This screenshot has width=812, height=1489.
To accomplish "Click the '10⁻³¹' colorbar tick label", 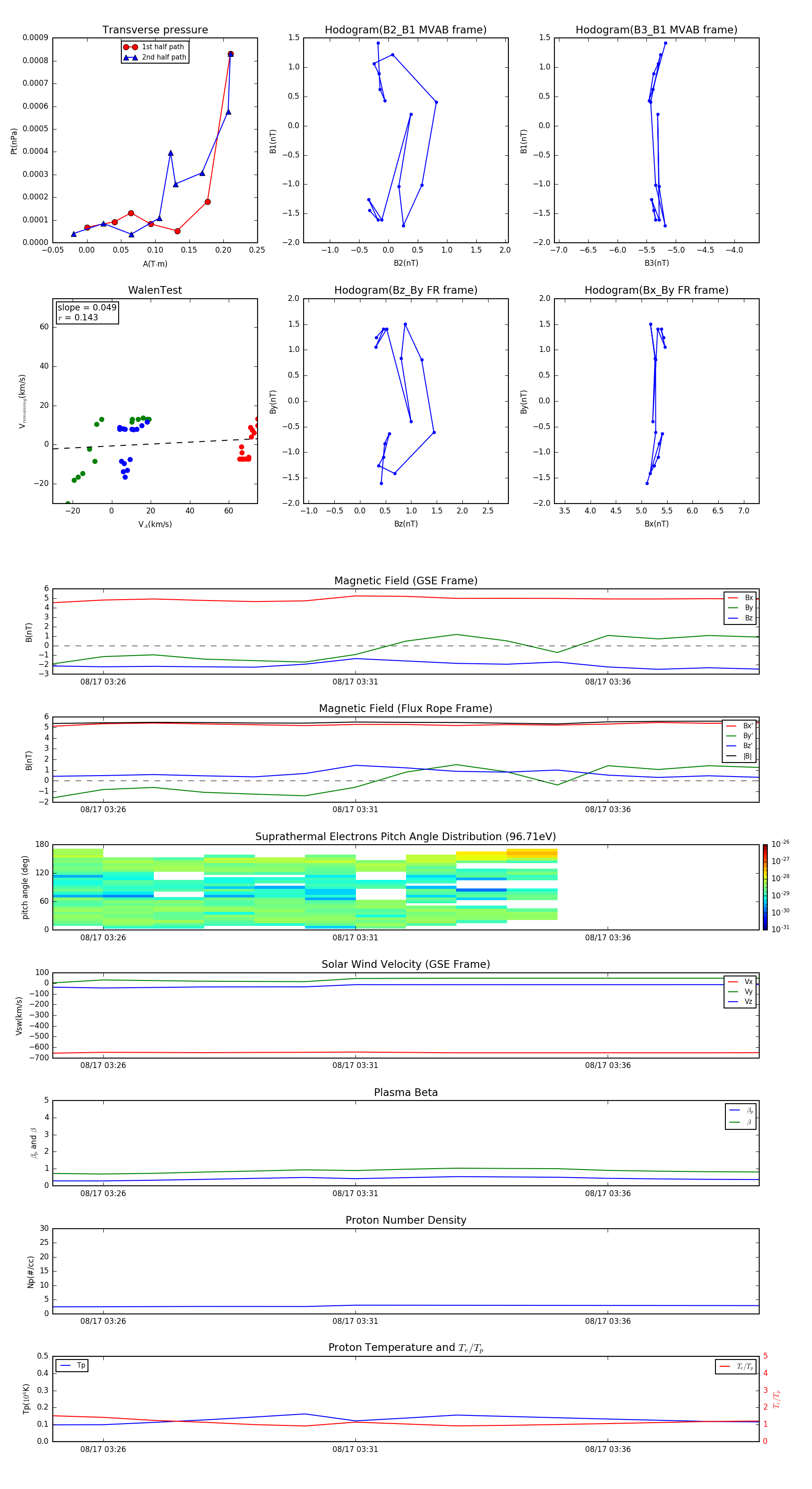I will [x=780, y=929].
